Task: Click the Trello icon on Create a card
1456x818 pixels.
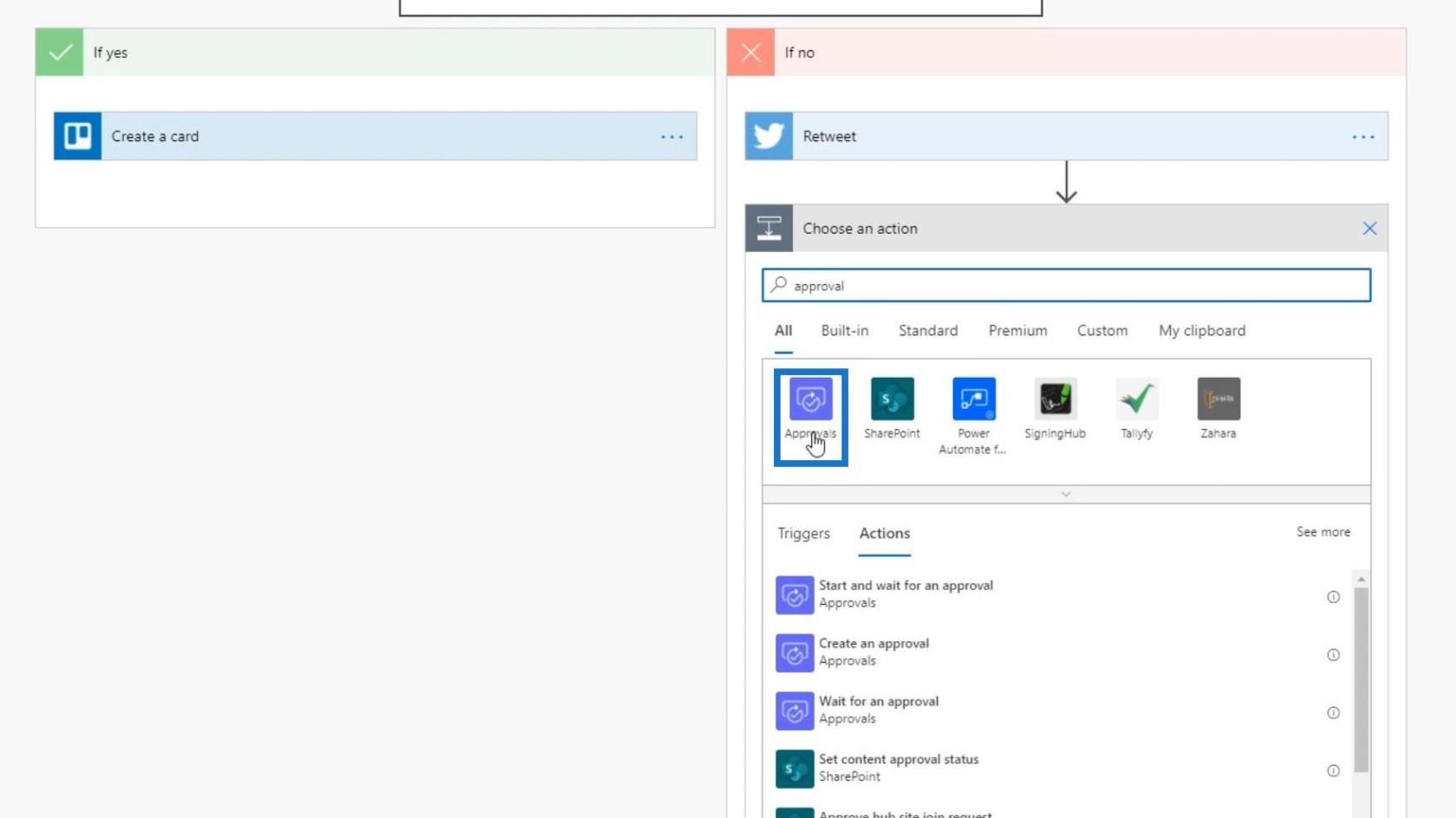Action: [x=77, y=136]
